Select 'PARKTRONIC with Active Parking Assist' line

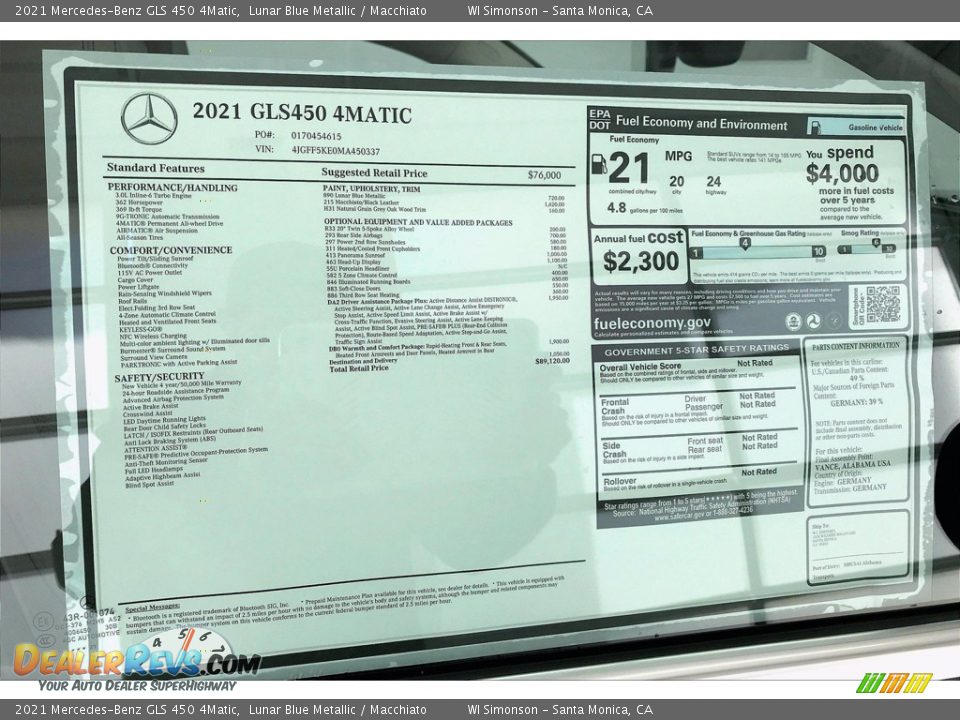tap(179, 363)
